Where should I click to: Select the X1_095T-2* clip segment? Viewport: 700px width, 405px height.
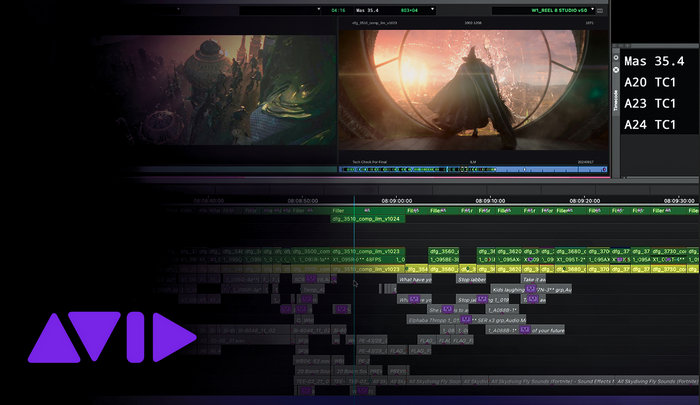571,259
